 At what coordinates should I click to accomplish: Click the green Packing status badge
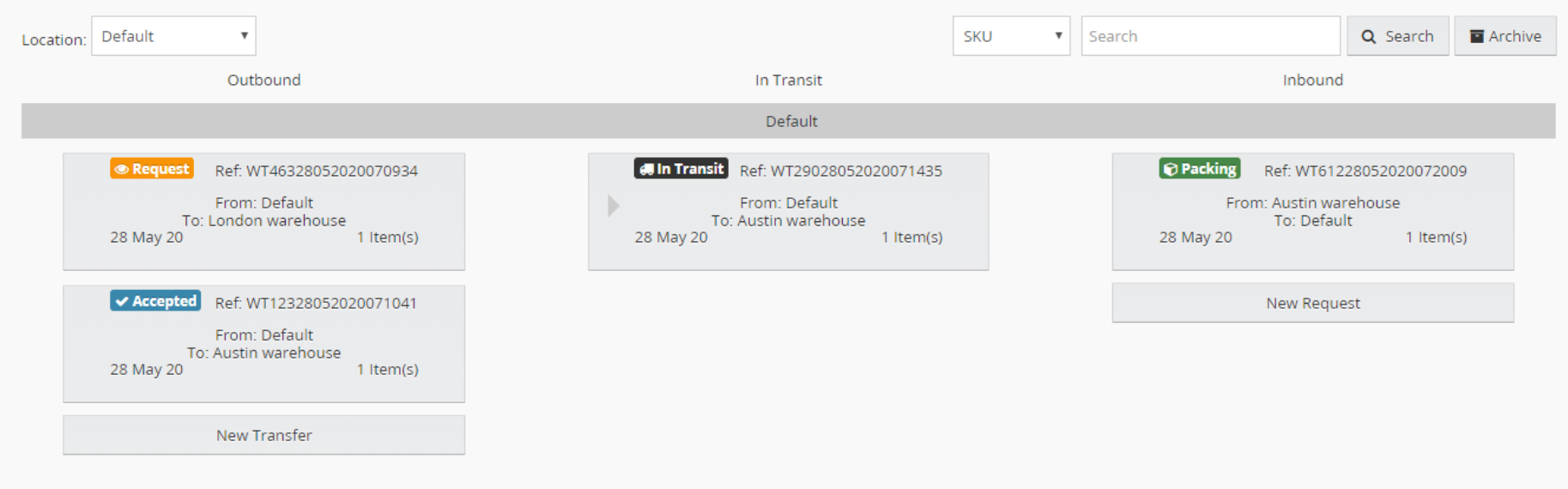point(1199,169)
